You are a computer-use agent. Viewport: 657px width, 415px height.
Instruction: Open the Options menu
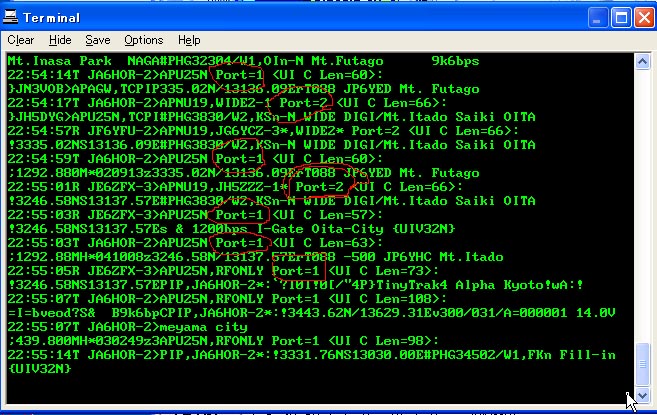(x=144, y=40)
